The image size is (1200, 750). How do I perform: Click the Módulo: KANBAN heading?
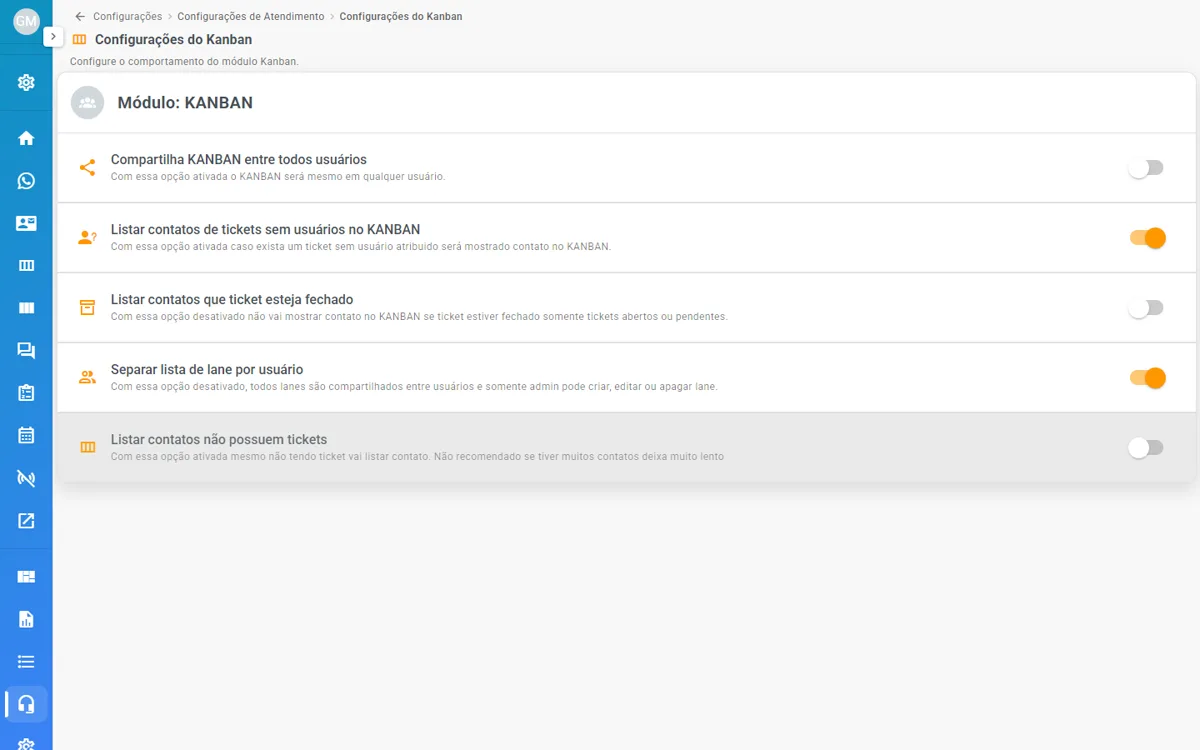pos(185,102)
